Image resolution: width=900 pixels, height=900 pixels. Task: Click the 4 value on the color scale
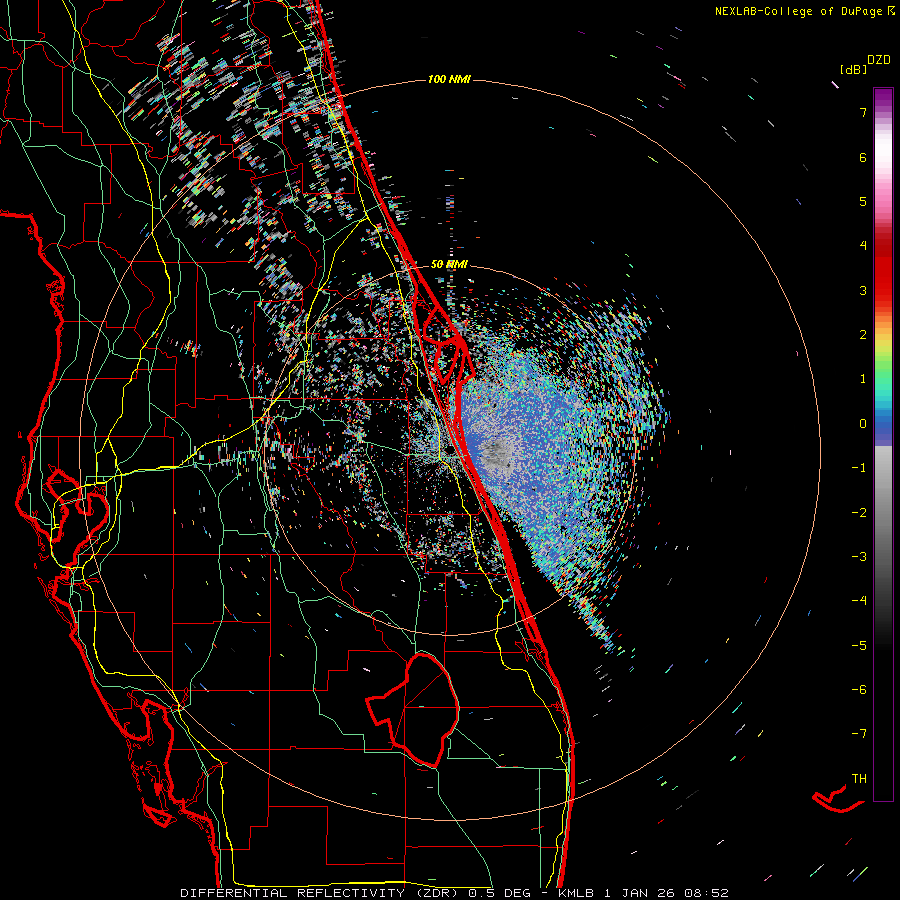[x=863, y=246]
